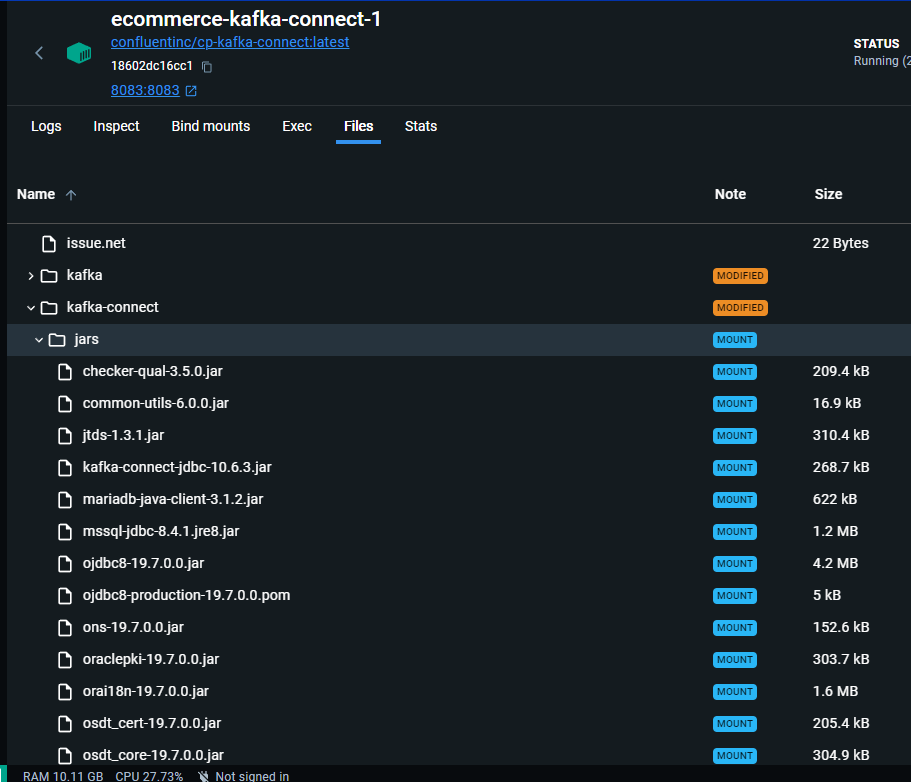The image size is (911, 782).
Task: Click file icon of osdt_core-19.7.0.0.jar
Action: click(65, 755)
